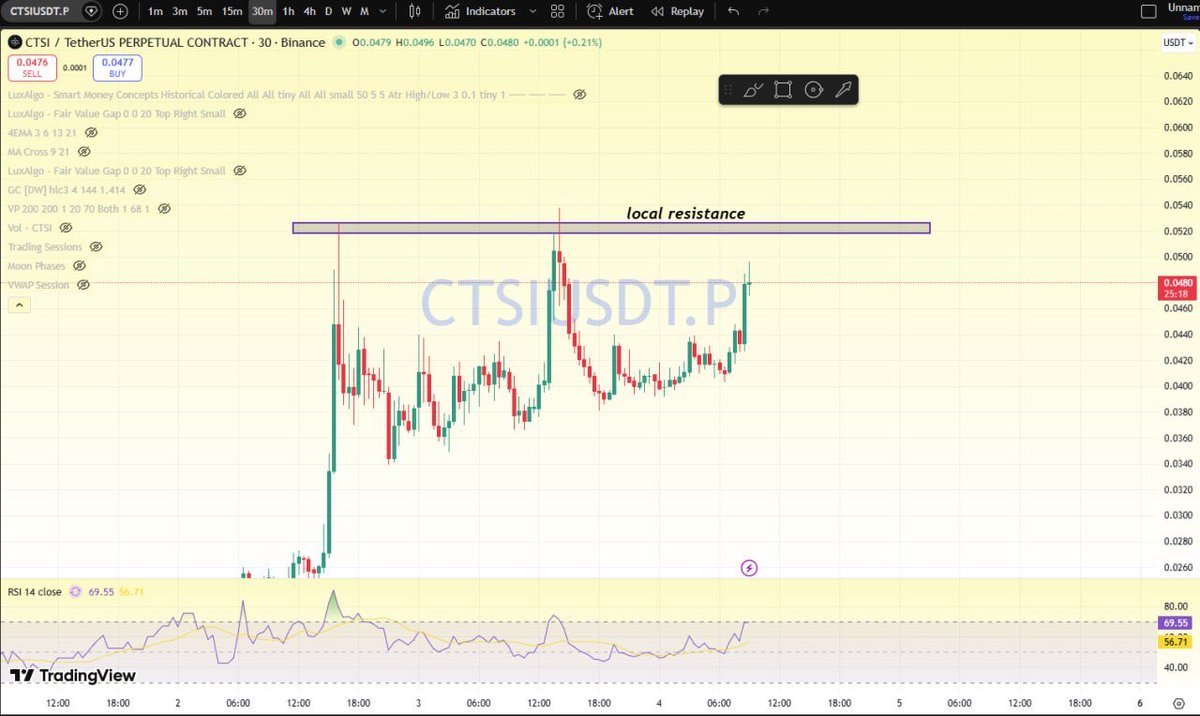Image resolution: width=1200 pixels, height=716 pixels.
Task: Select the arrow drawing tool in floating toolbar
Action: click(844, 89)
